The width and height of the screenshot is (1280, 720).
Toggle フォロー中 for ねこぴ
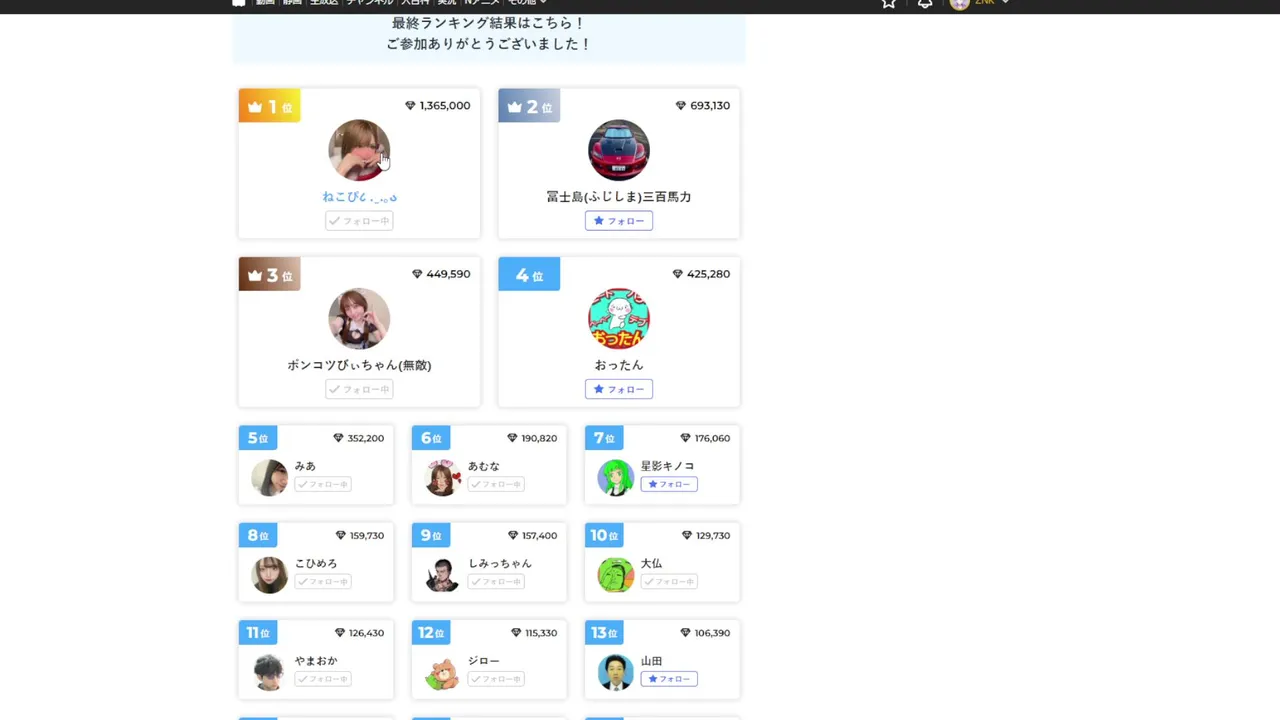point(359,221)
